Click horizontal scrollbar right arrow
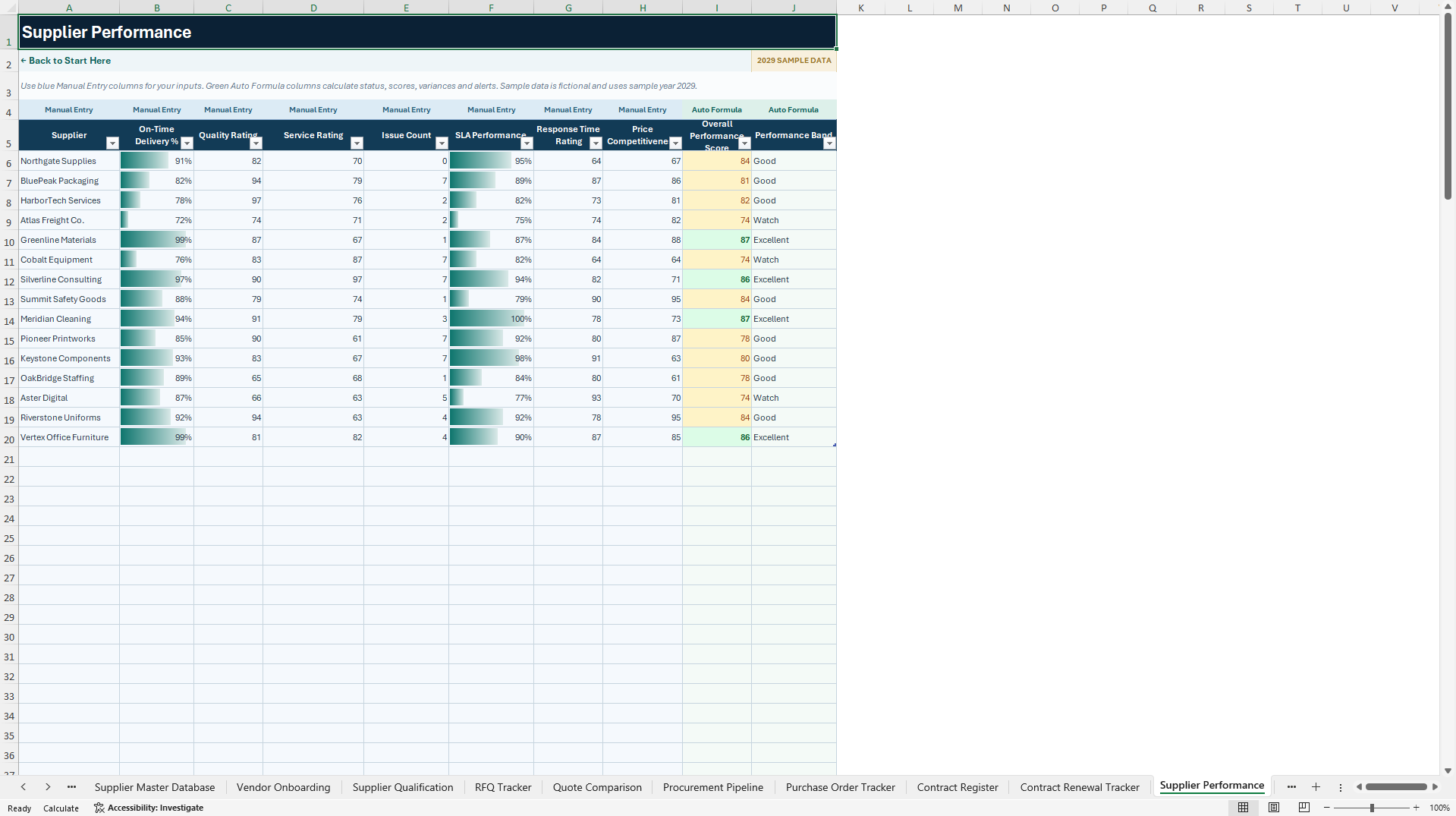The image size is (1456, 816). tap(1435, 787)
